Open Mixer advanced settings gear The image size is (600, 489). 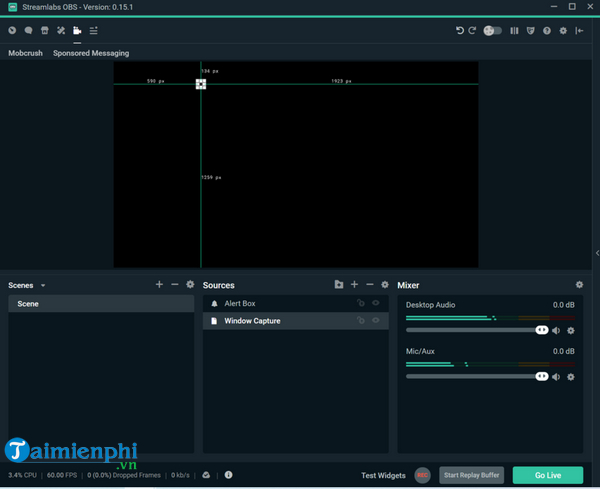pyautogui.click(x=579, y=284)
